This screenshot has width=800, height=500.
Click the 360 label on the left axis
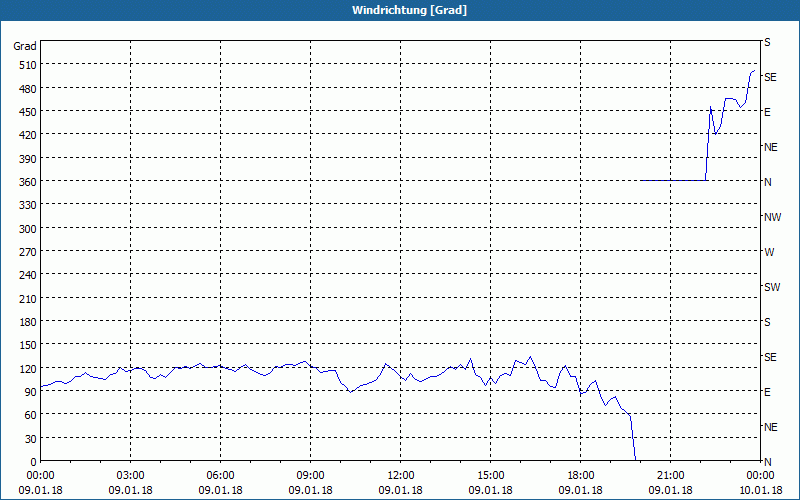[28, 182]
